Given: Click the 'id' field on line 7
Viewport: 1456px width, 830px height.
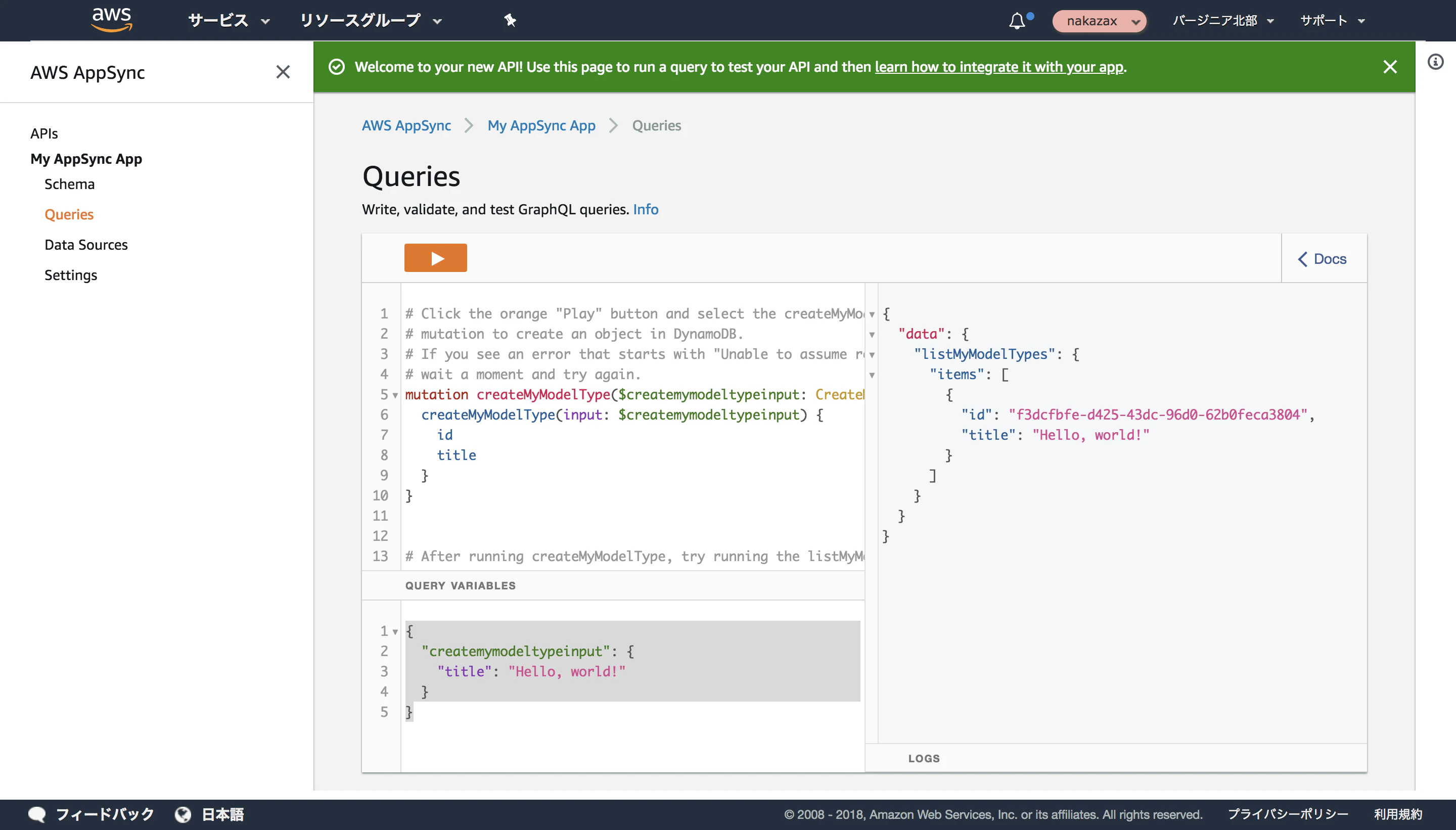Looking at the screenshot, I should pyautogui.click(x=445, y=435).
